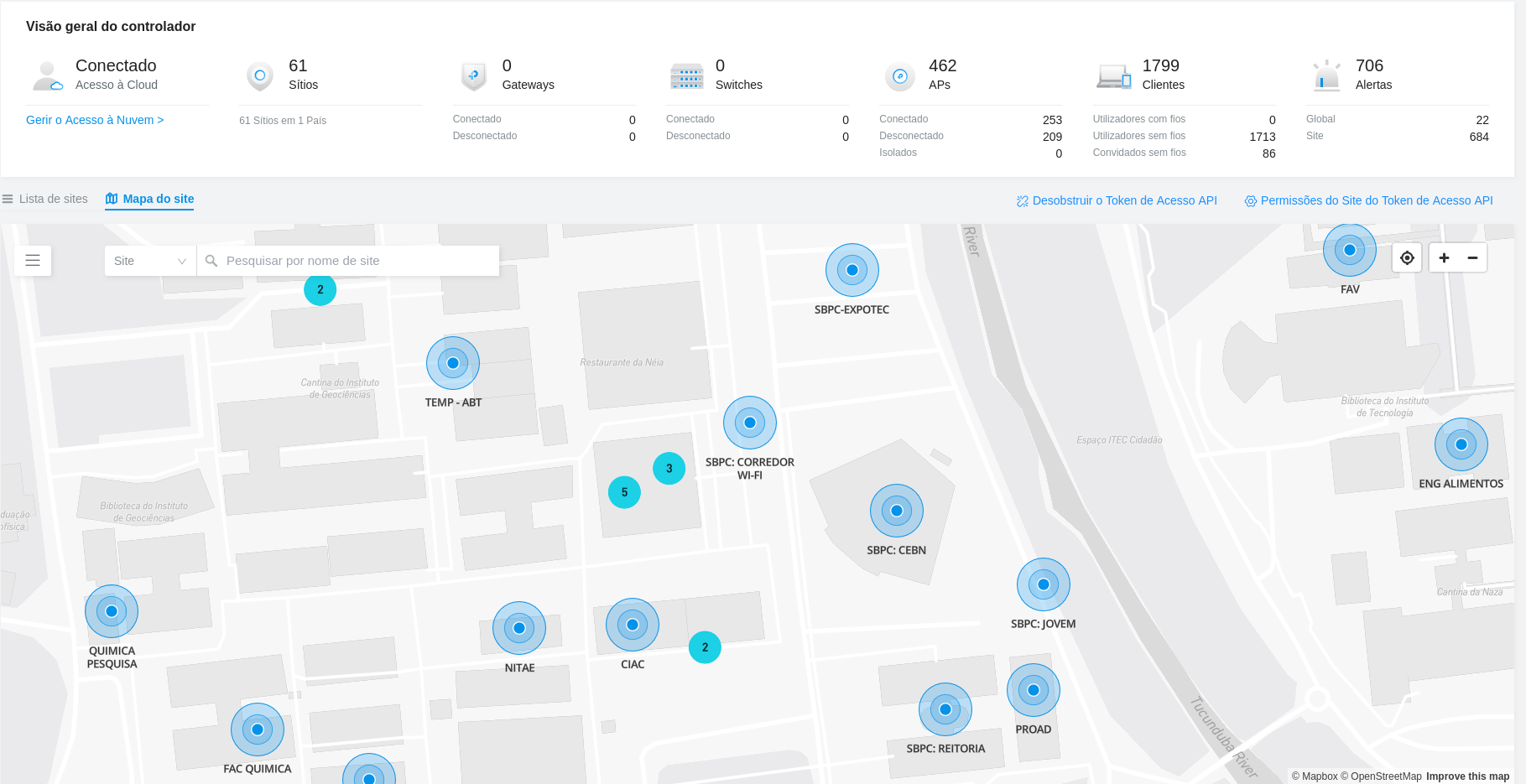Zoom in on the map
The width and height of the screenshot is (1526, 784).
(x=1444, y=258)
